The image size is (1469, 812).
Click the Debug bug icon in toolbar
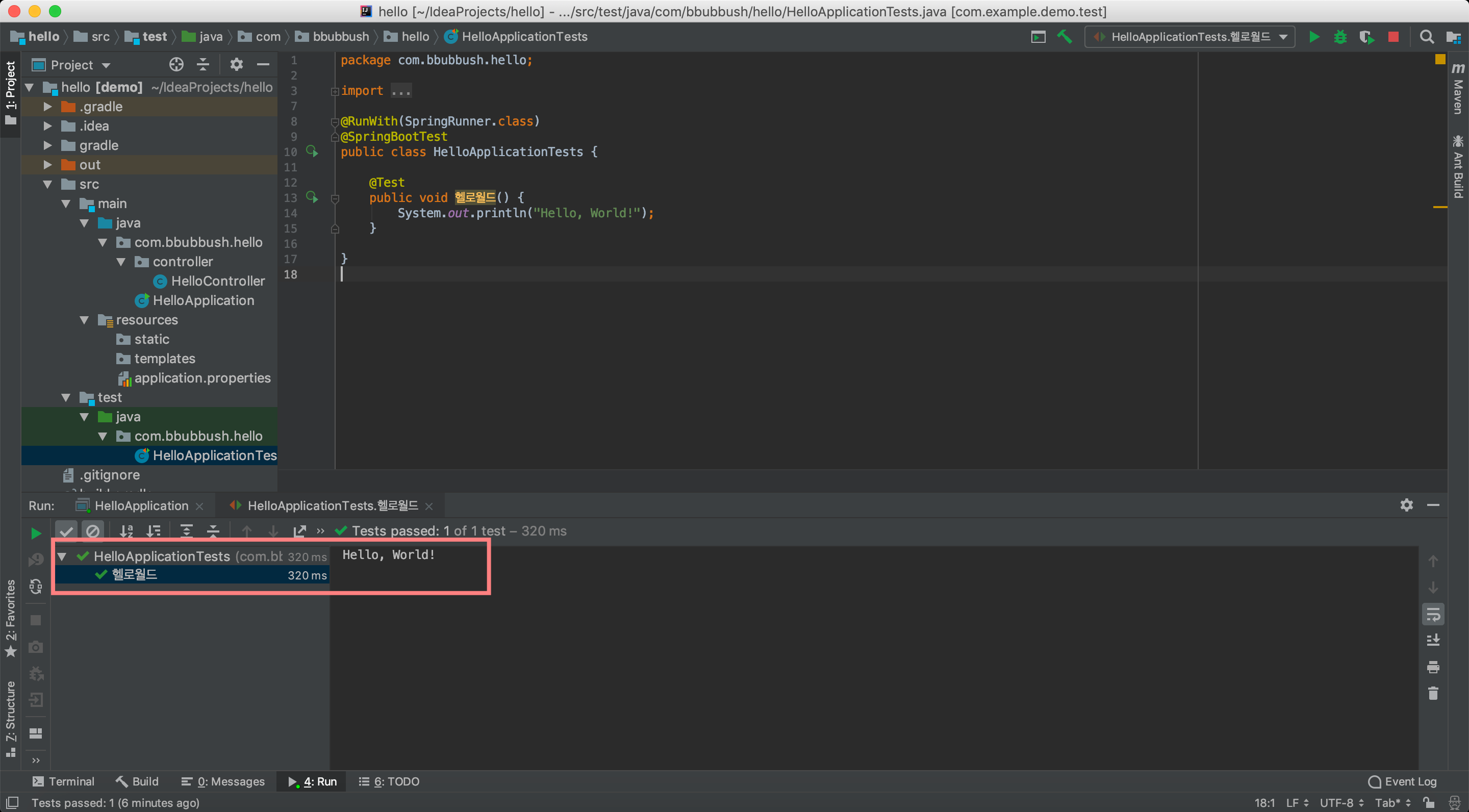point(1340,37)
